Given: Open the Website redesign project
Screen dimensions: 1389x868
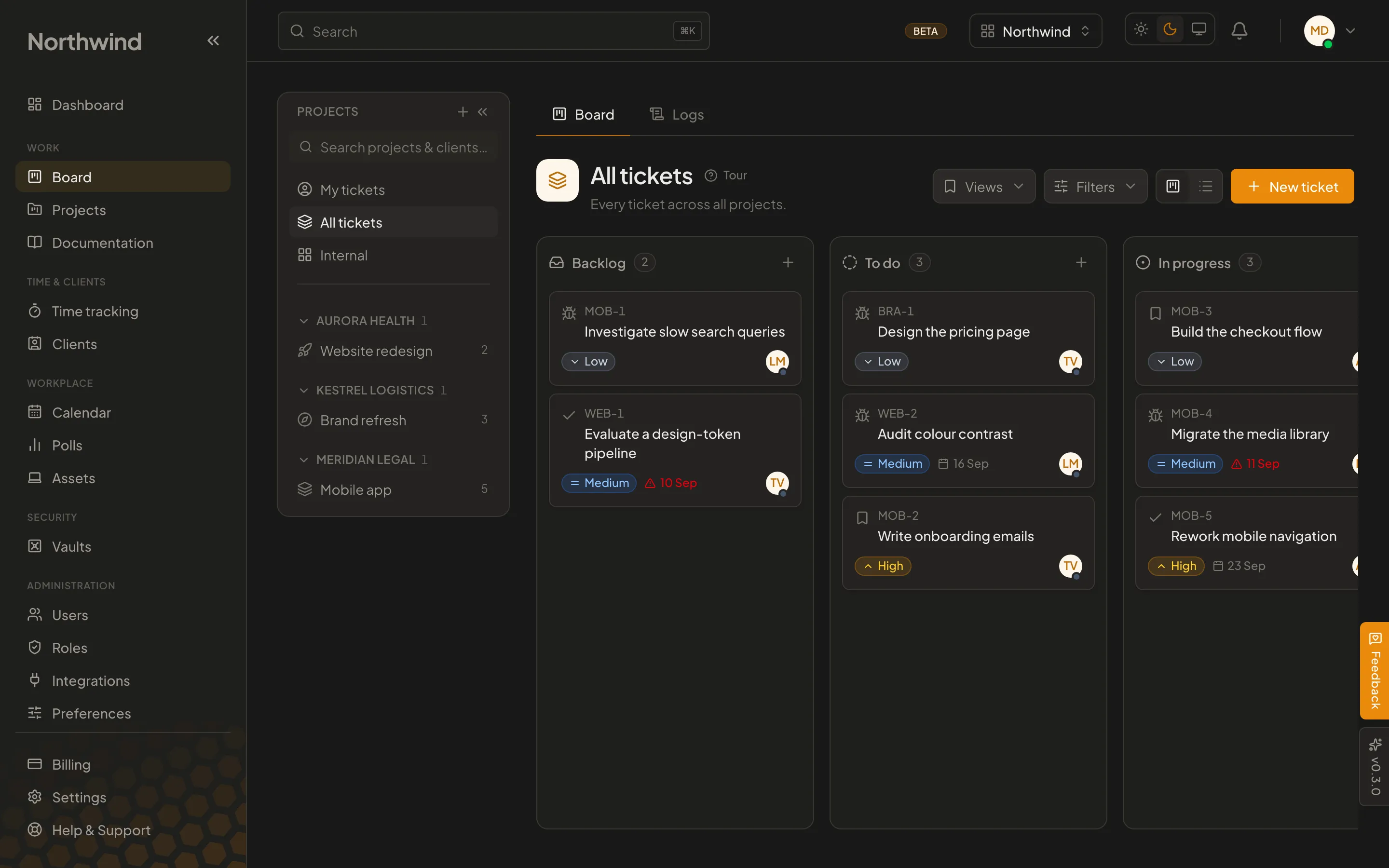Looking at the screenshot, I should (393, 351).
